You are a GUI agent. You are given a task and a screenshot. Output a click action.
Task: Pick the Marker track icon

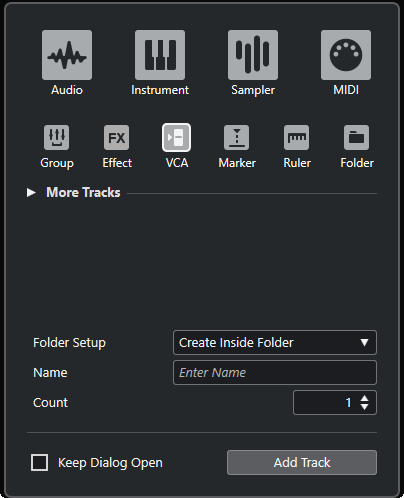pos(237,137)
